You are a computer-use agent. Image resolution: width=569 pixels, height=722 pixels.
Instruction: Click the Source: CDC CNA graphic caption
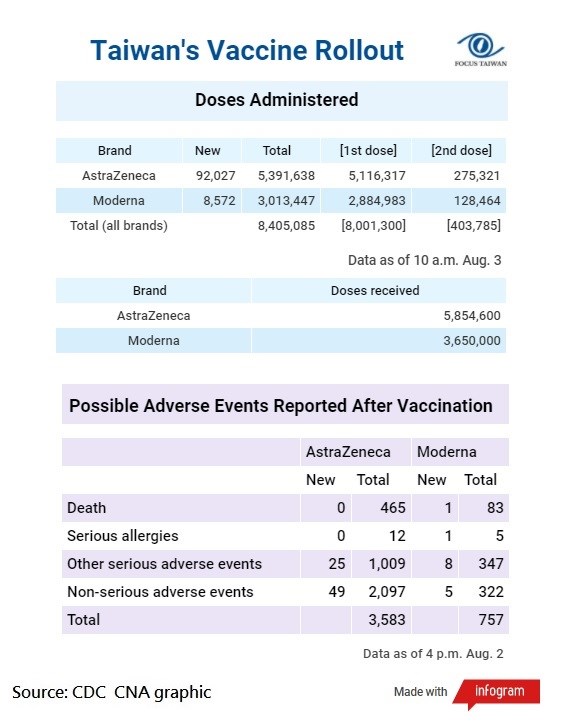pos(111,693)
